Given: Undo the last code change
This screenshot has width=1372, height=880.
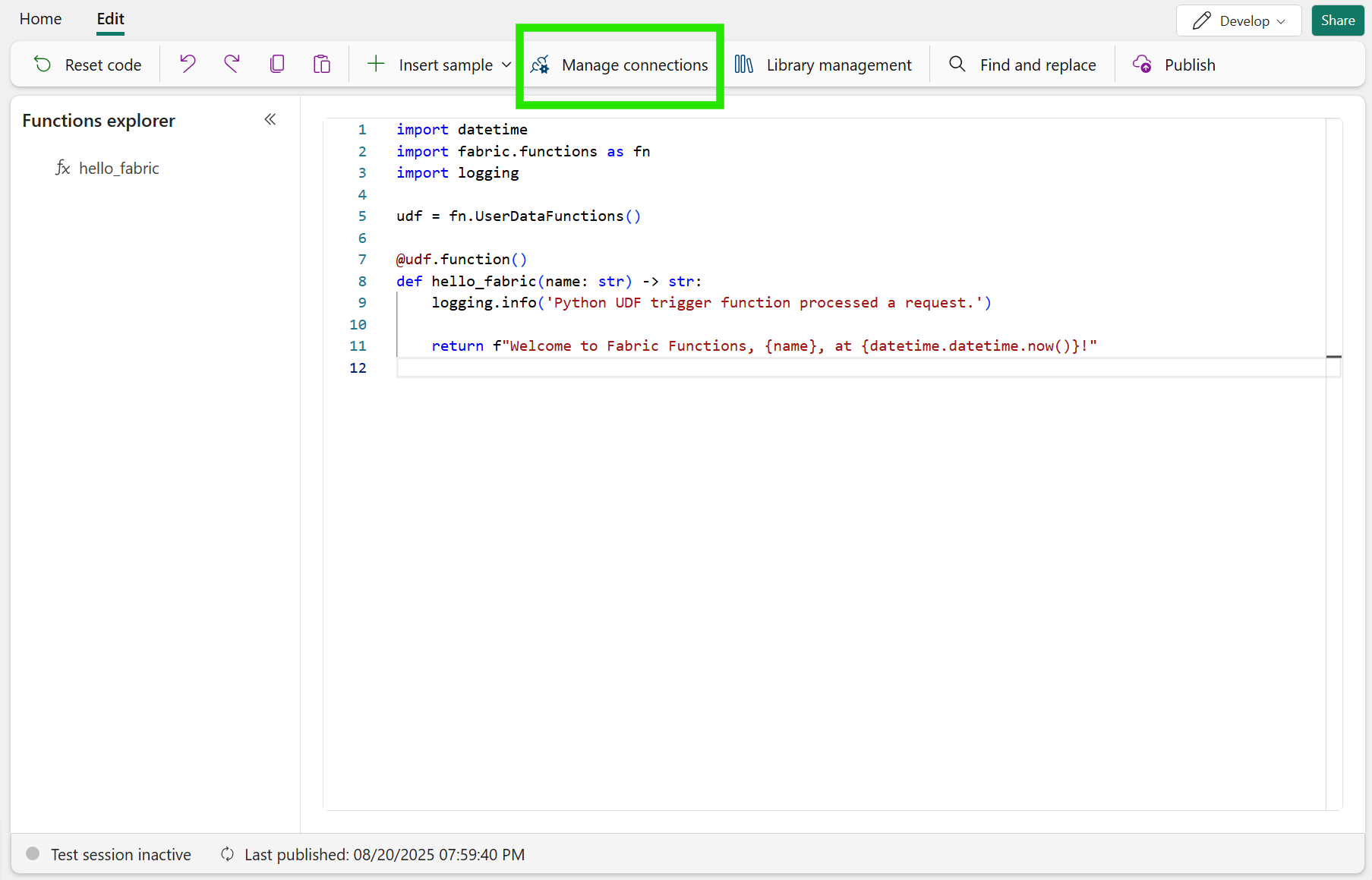Looking at the screenshot, I should click(187, 64).
